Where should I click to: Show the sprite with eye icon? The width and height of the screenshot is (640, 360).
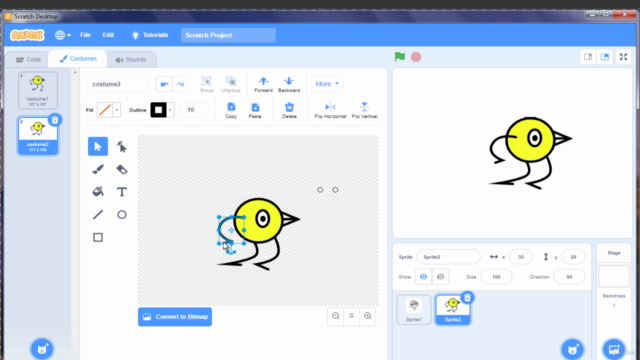click(423, 277)
